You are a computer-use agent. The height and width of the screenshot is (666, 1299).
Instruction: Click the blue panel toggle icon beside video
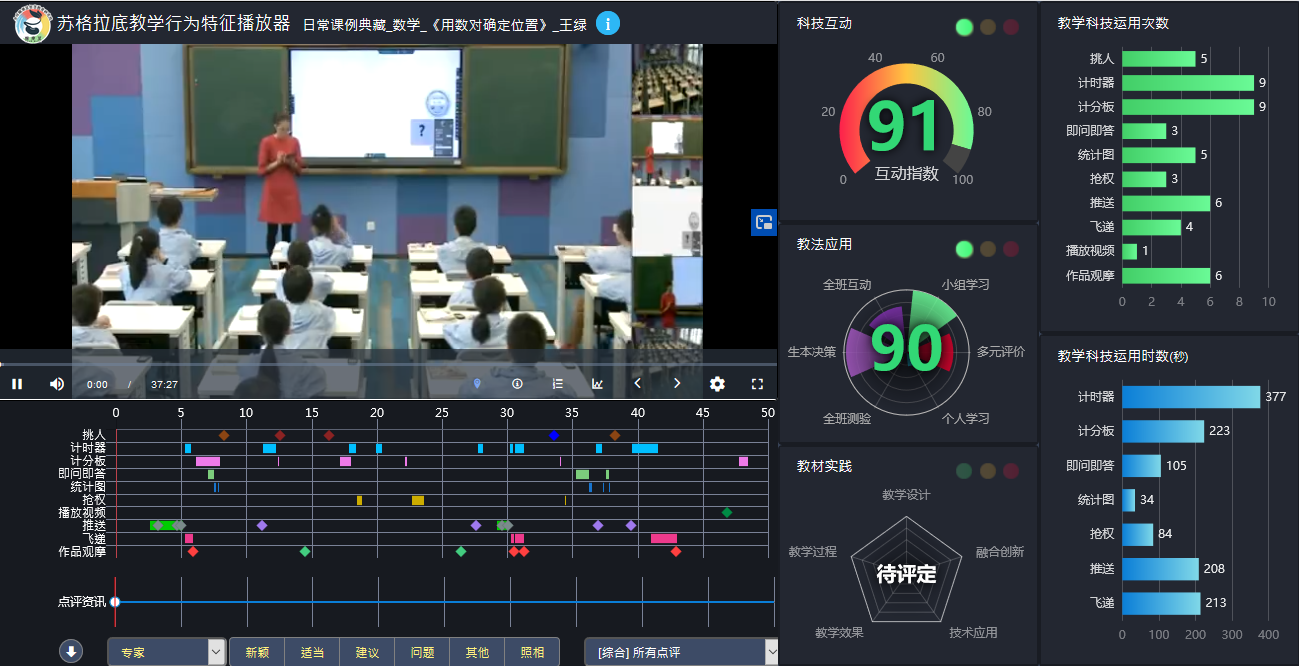763,223
